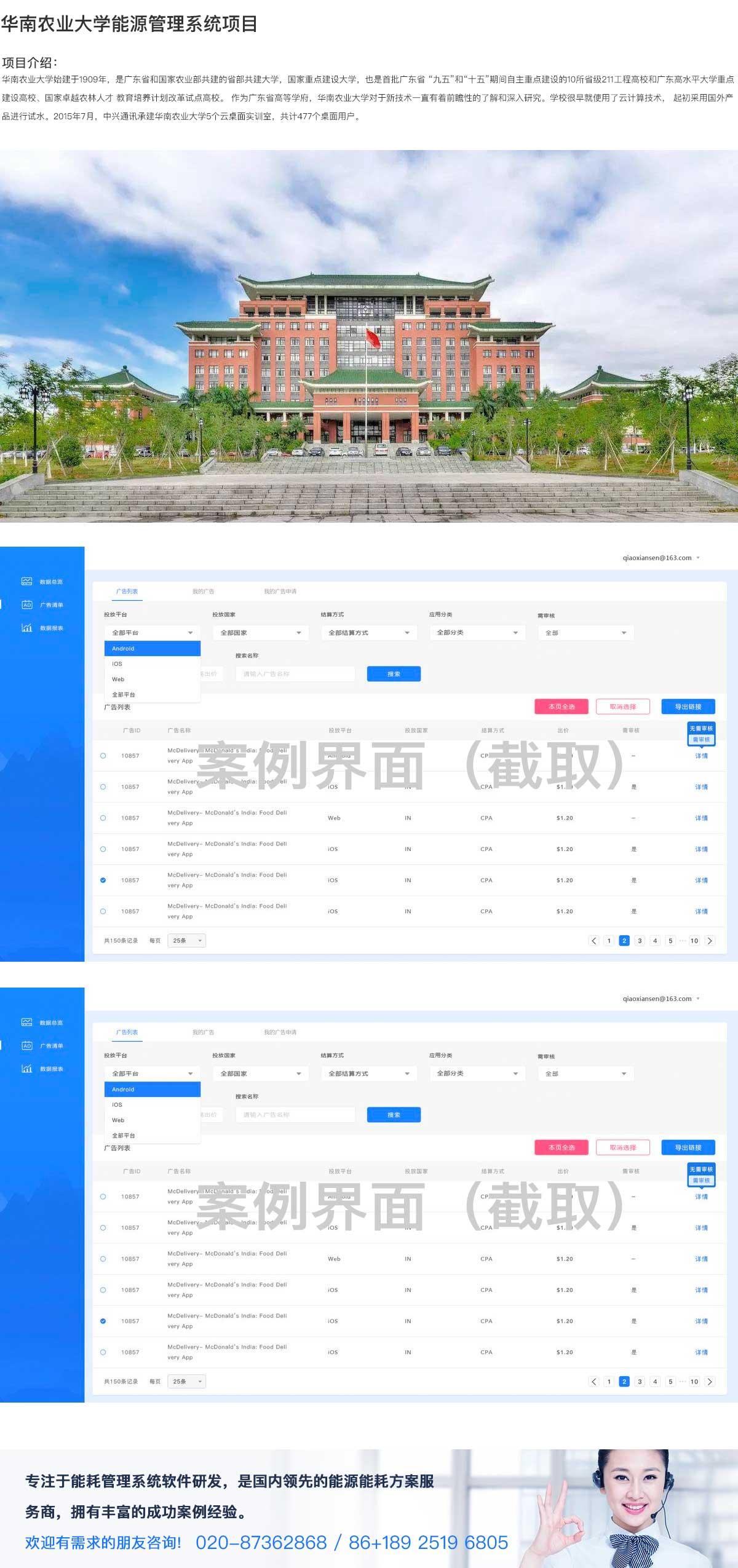Expand 全部结算方式 dropdown in second case screenshot
738x1568 pixels.
368,1074
